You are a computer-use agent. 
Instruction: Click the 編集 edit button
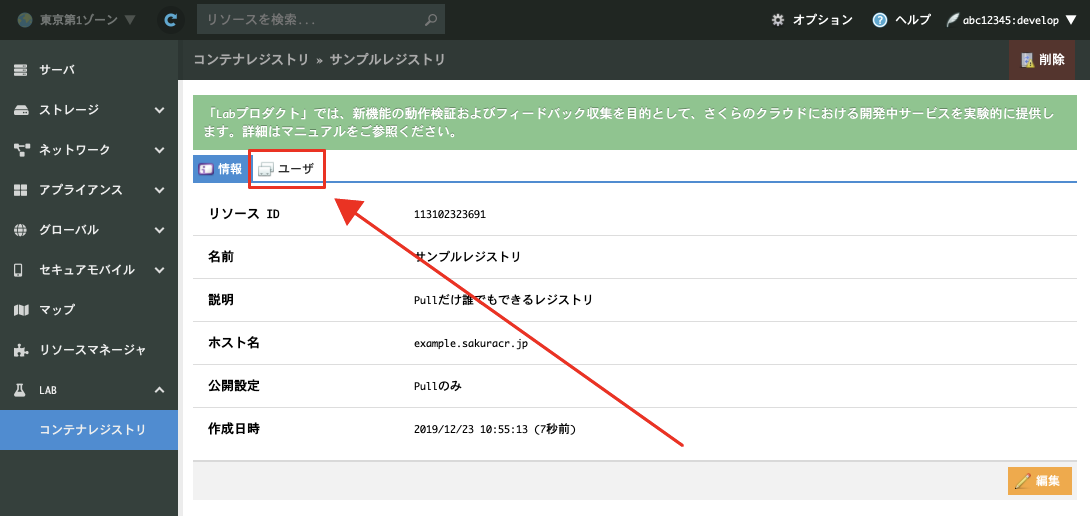tap(1039, 481)
